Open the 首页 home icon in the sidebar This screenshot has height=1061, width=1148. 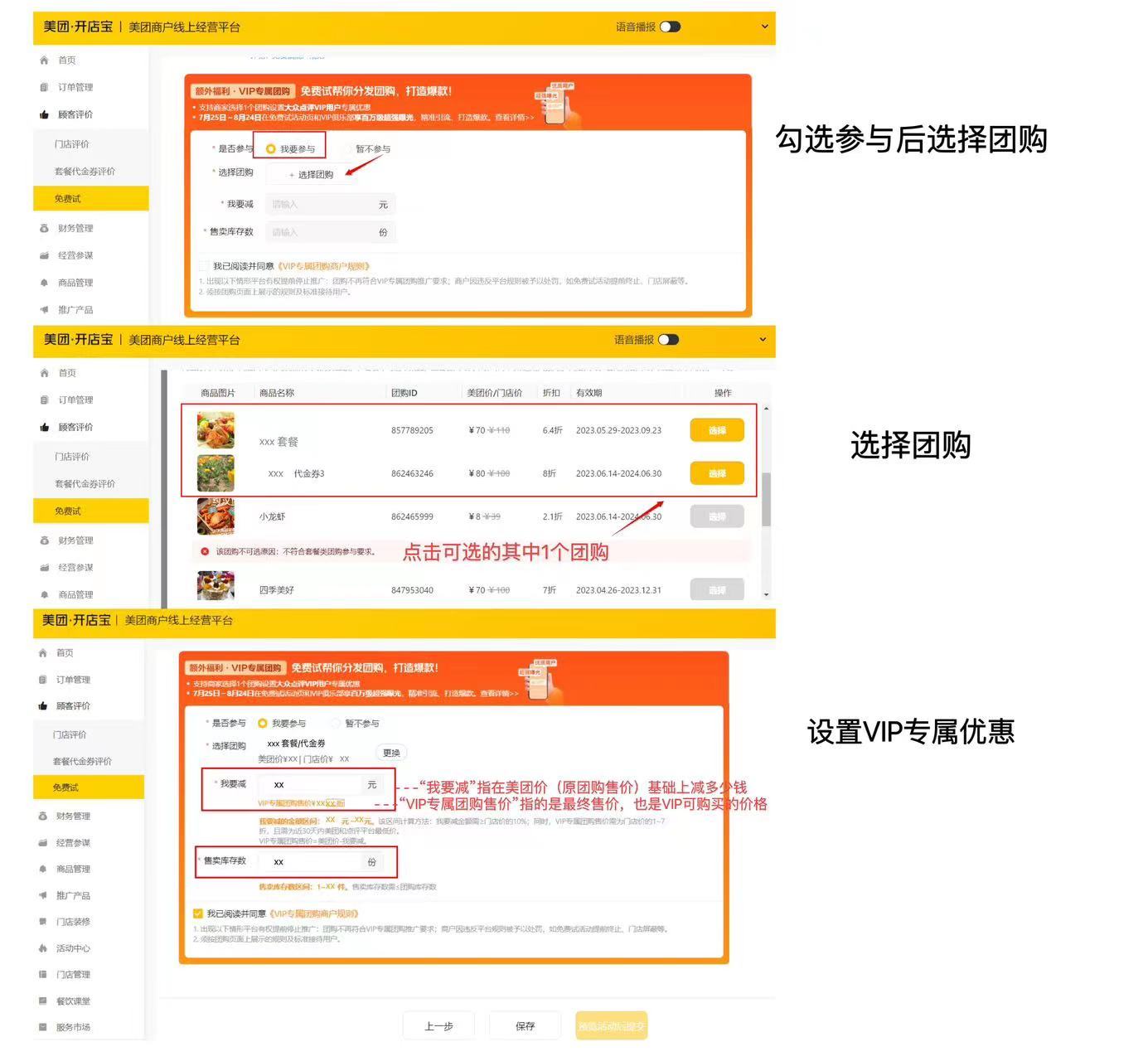click(x=43, y=60)
